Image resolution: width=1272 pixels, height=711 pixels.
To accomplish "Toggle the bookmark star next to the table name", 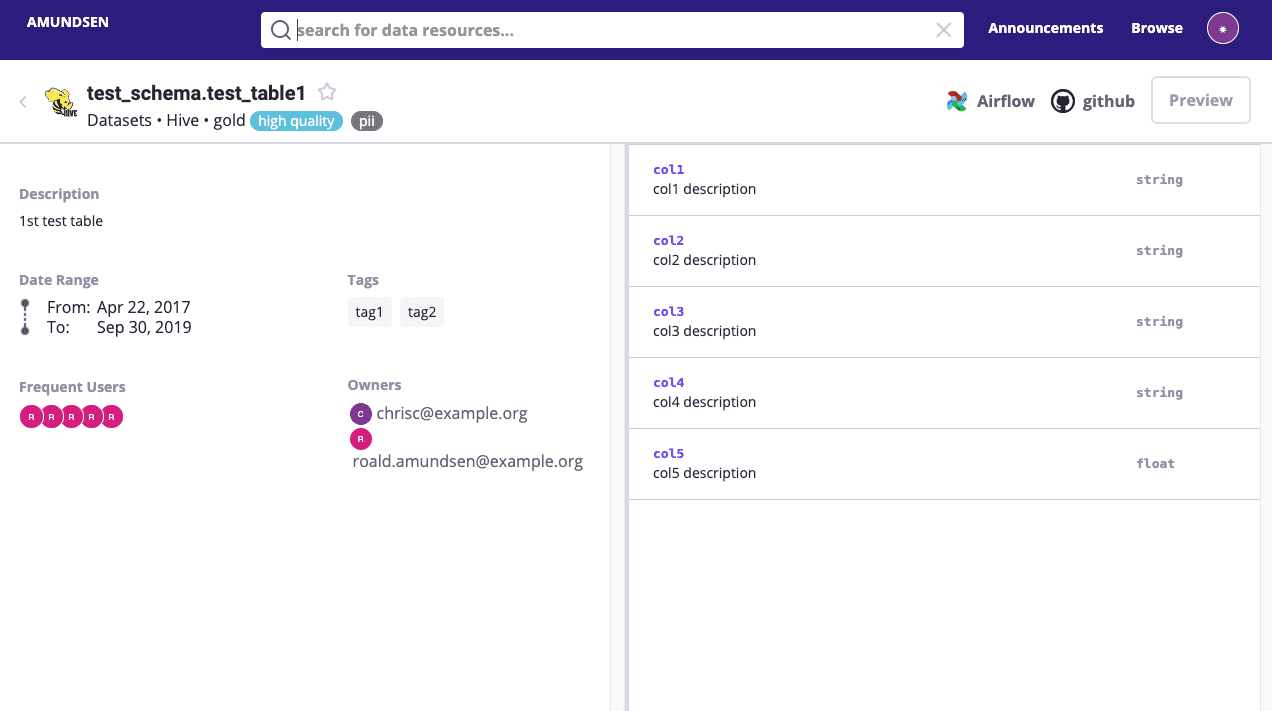I will 327,91.
